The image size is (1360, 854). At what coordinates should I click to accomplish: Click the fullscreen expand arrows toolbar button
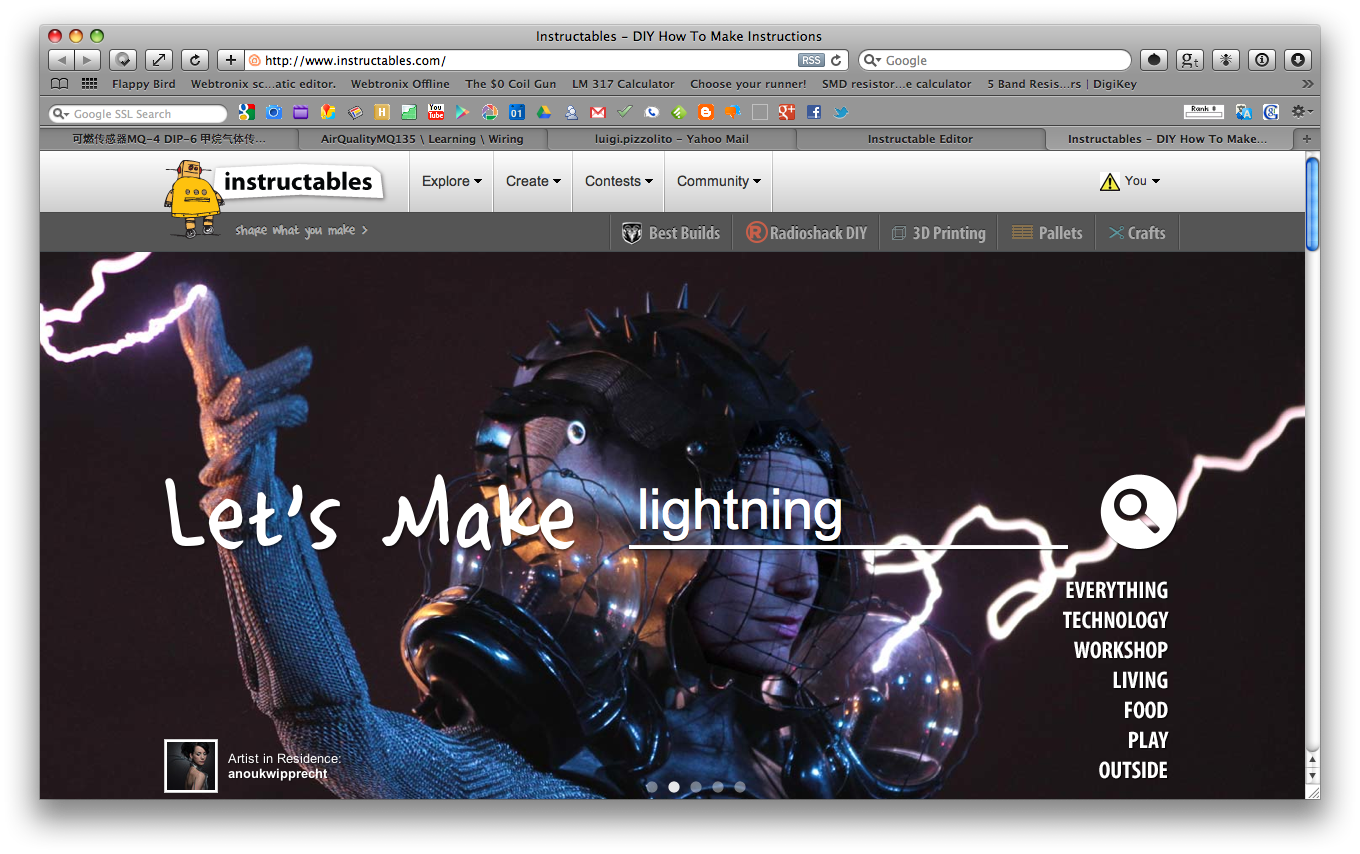[x=158, y=60]
